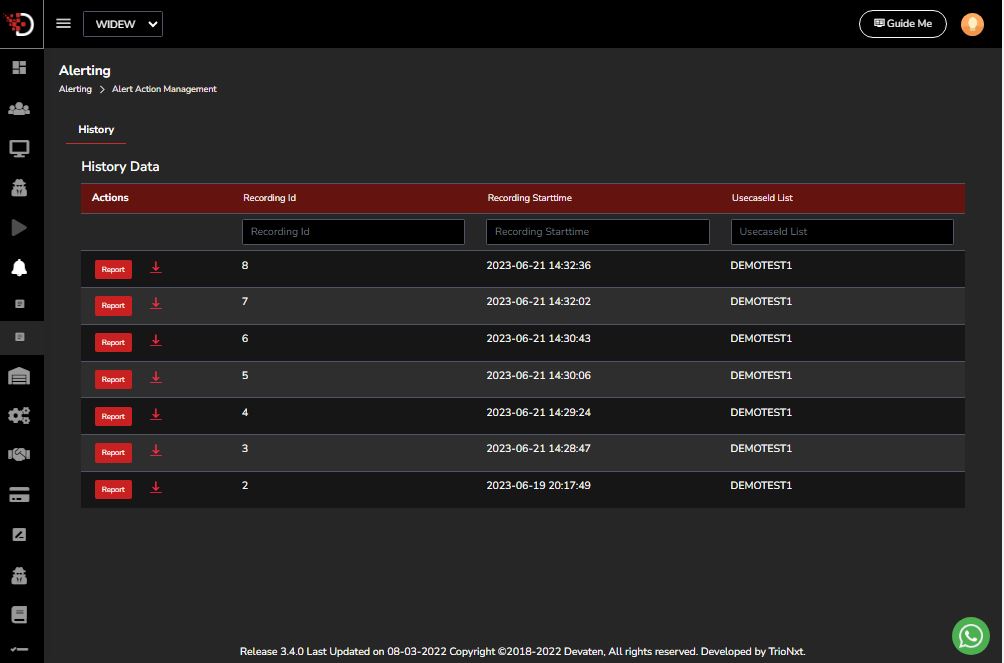Screen dimensions: 1004x663
Task: Open Report for recording 6
Action: pos(113,343)
